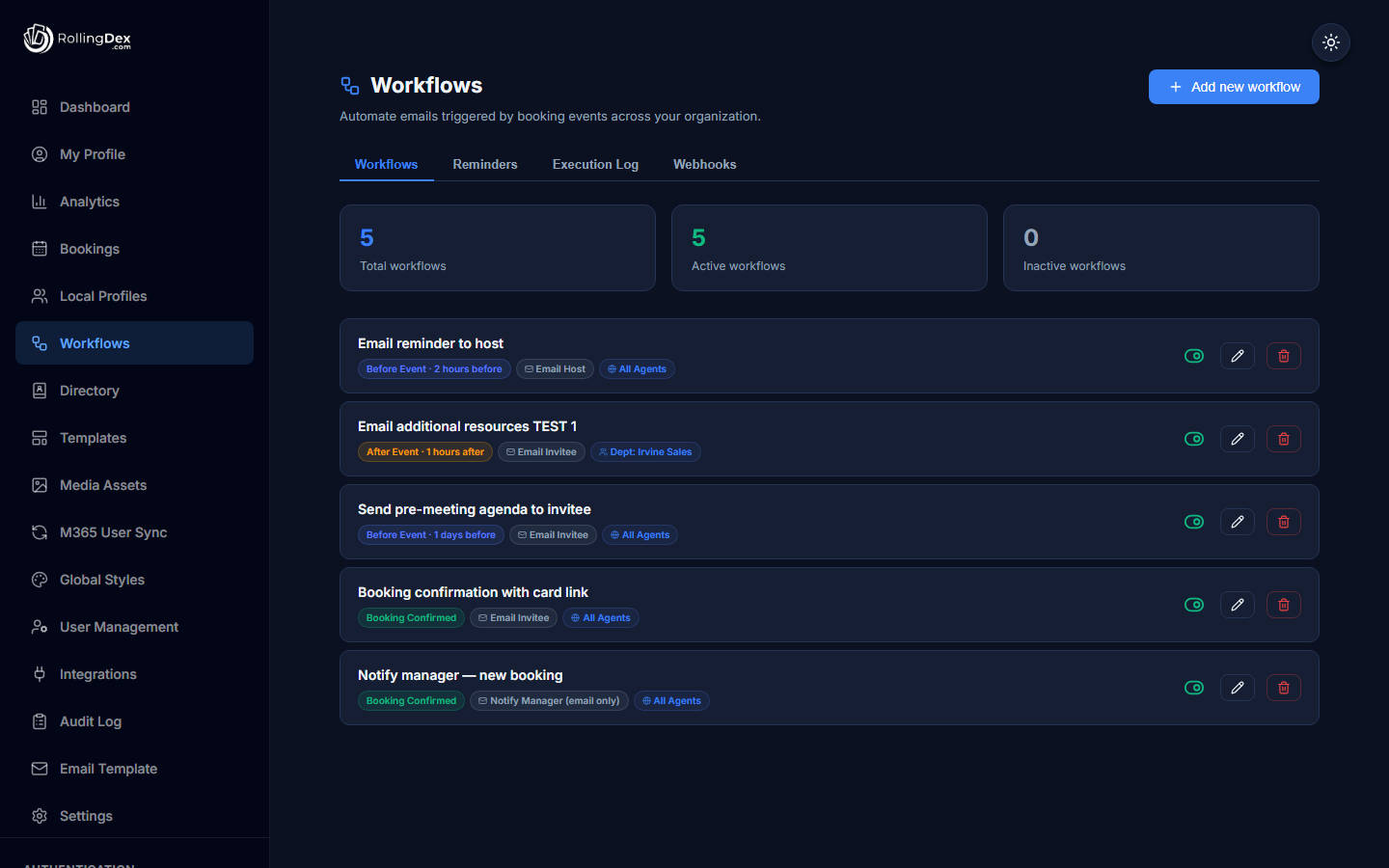Open the Execution Log tab
The image size is (1389, 868).
coord(595,165)
